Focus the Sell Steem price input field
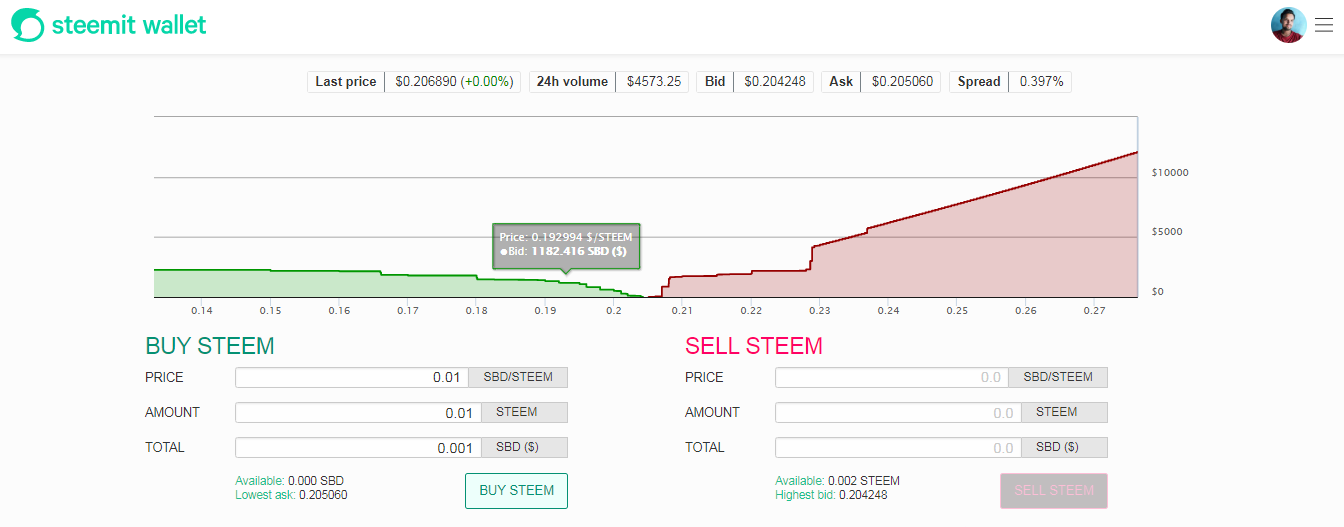The height and width of the screenshot is (527, 1344). coord(892,378)
